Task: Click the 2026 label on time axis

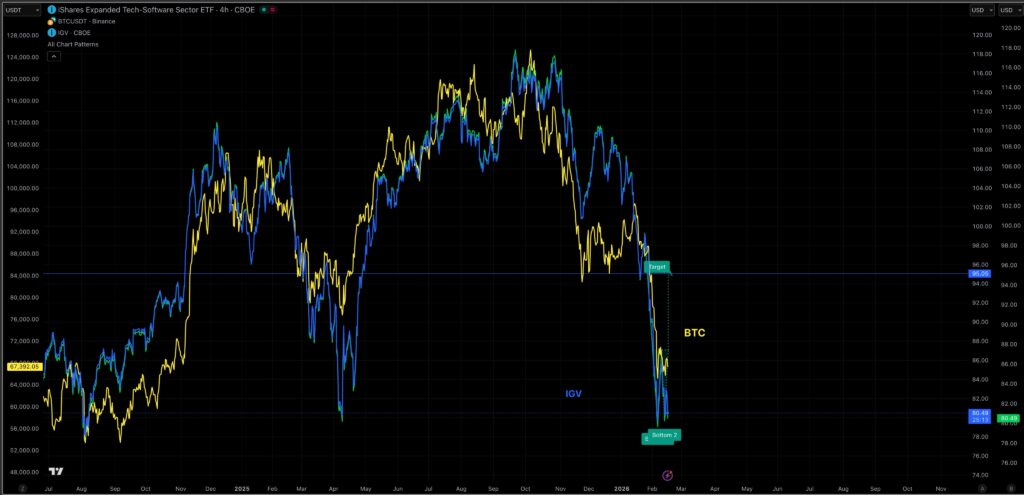Action: point(620,488)
